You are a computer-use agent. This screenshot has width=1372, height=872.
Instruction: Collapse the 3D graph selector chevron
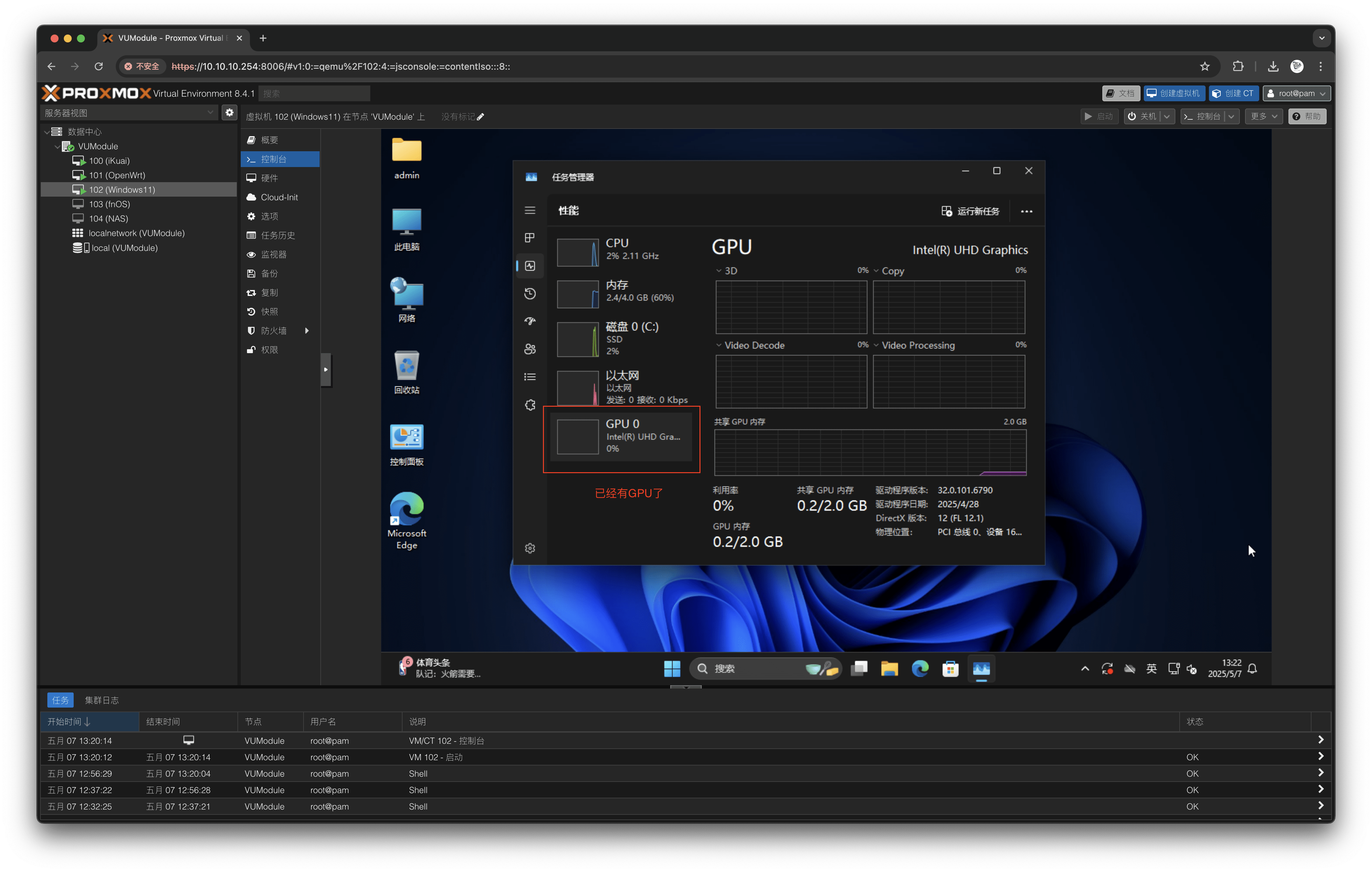click(719, 271)
